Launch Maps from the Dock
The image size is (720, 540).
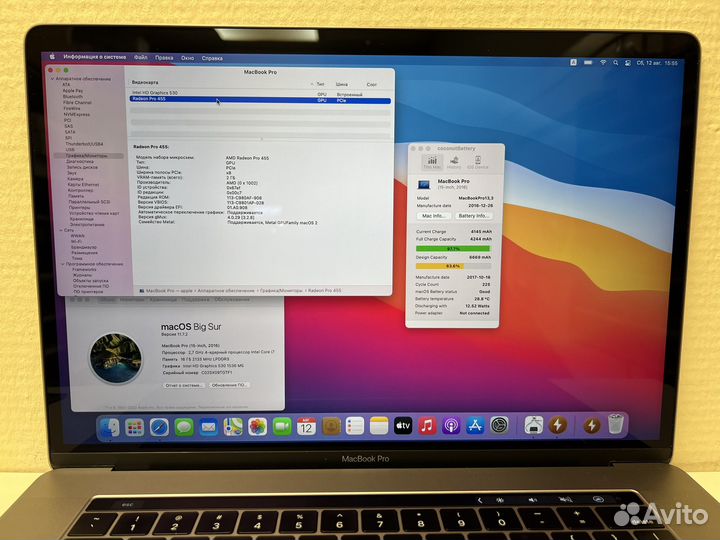pos(233,427)
